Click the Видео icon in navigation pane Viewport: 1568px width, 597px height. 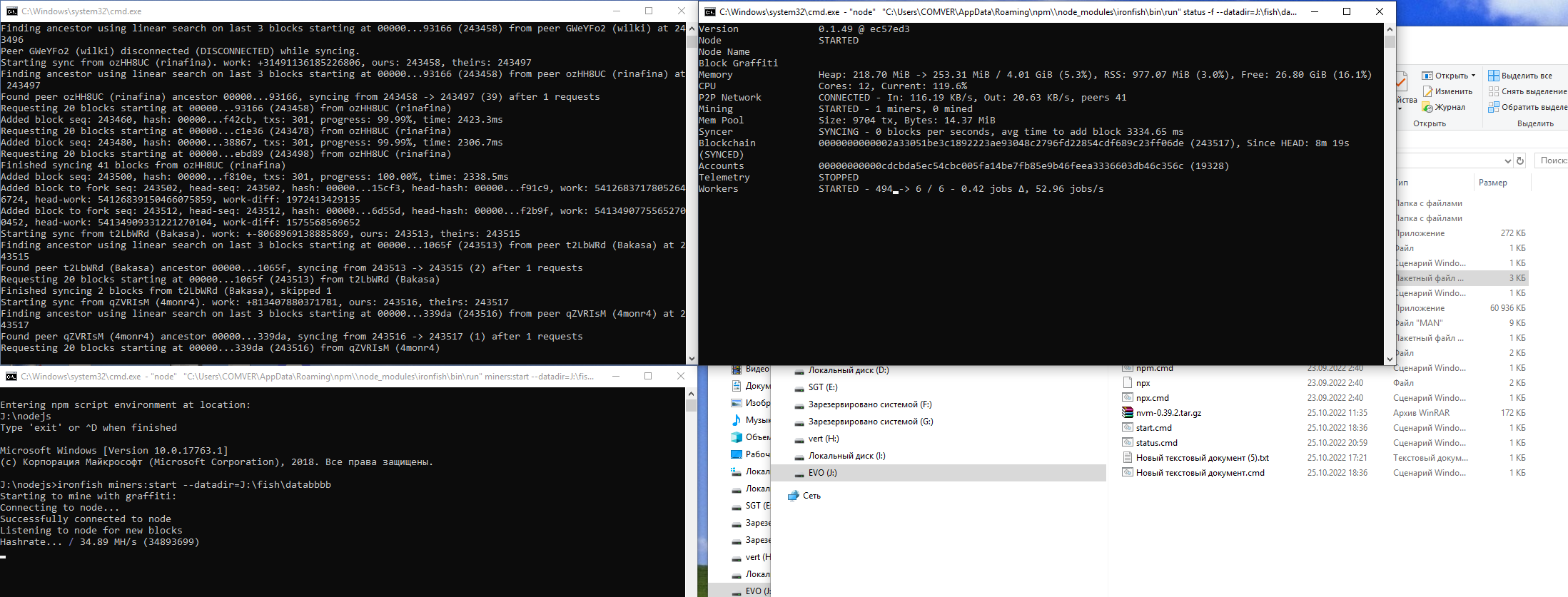coord(737,369)
